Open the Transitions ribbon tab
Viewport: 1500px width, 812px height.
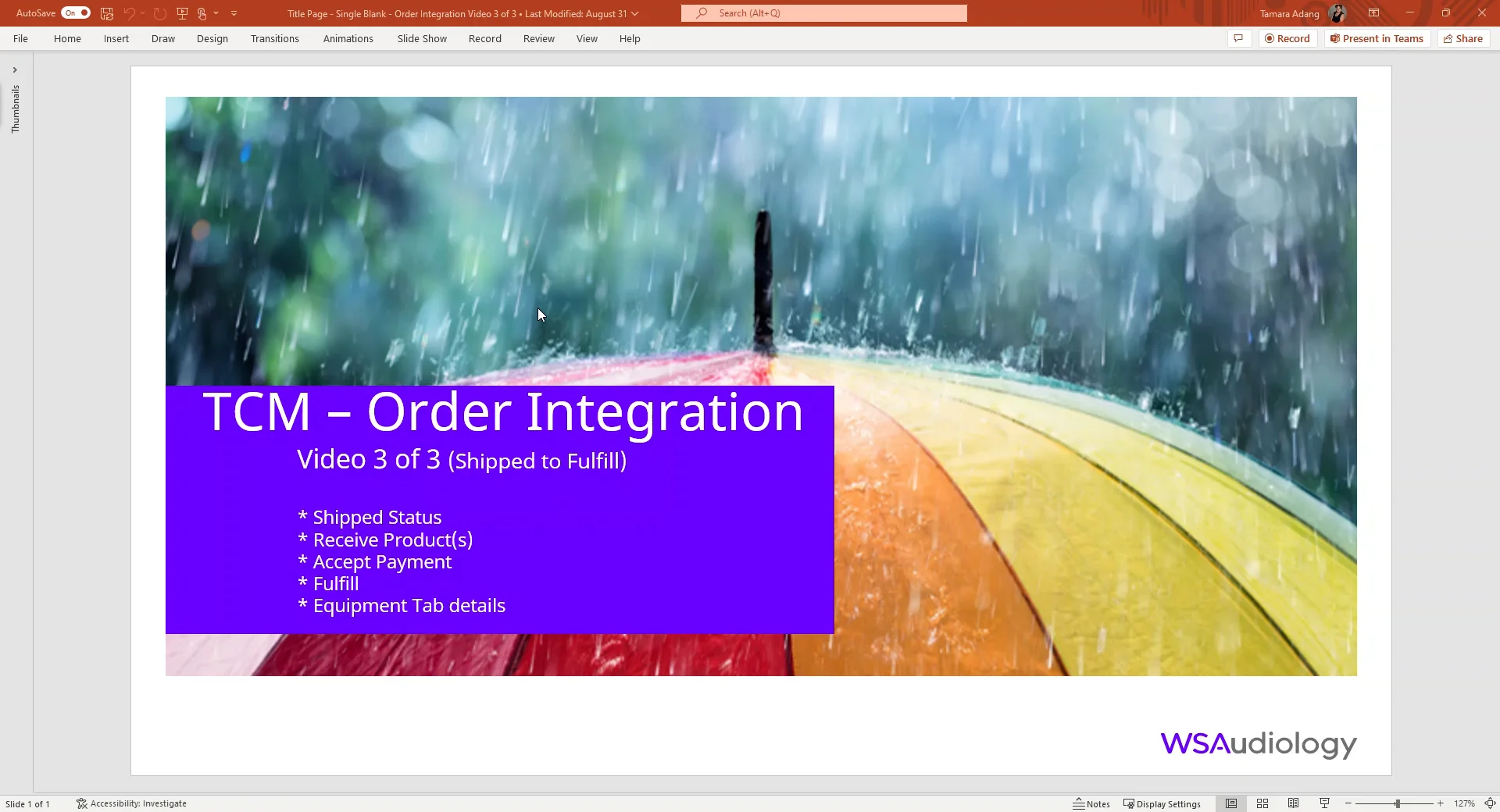pyautogui.click(x=274, y=38)
